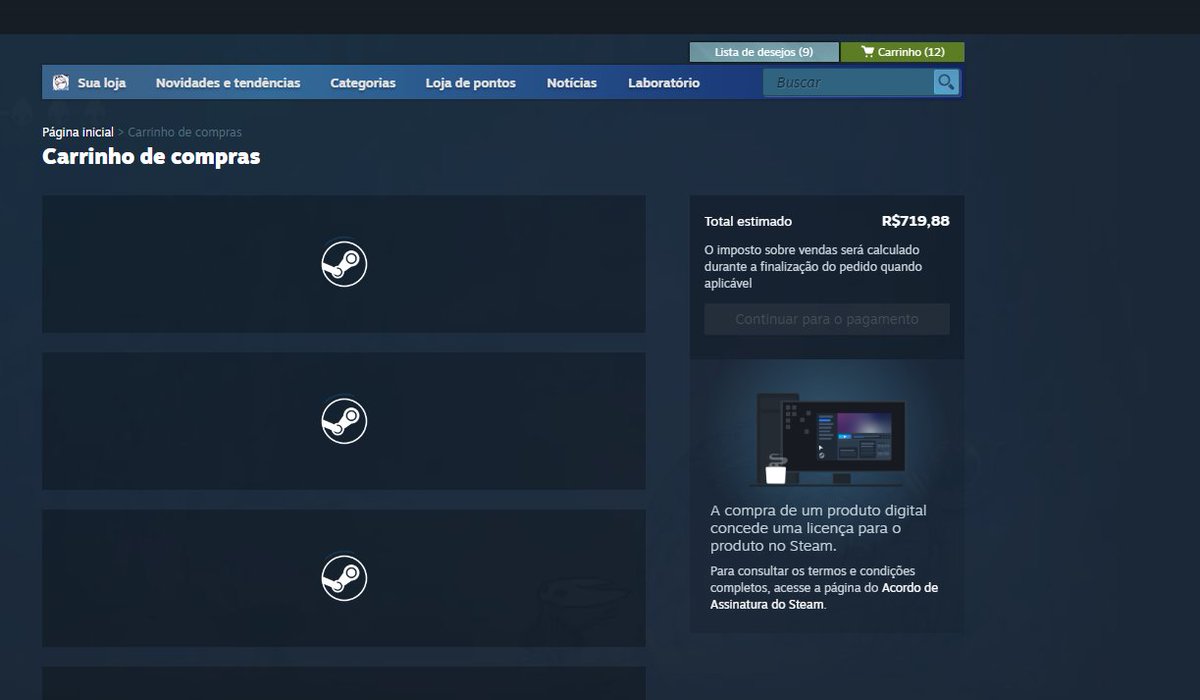Click the shopping cart icon in Carrinho button
Viewport: 1200px width, 700px height.
click(867, 52)
